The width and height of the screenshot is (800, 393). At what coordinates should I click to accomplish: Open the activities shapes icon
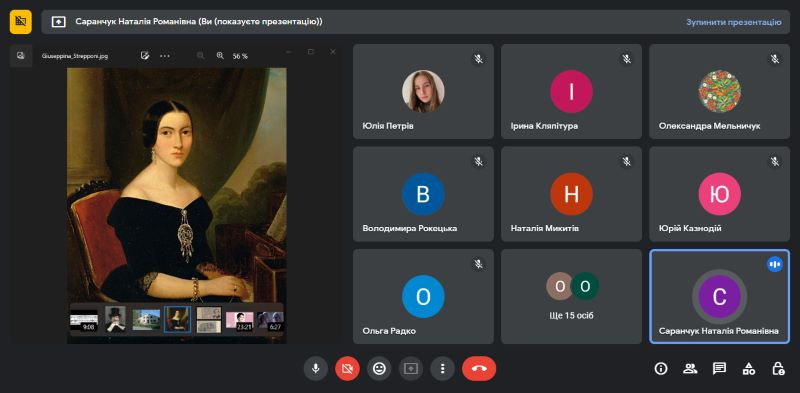pyautogui.click(x=748, y=369)
